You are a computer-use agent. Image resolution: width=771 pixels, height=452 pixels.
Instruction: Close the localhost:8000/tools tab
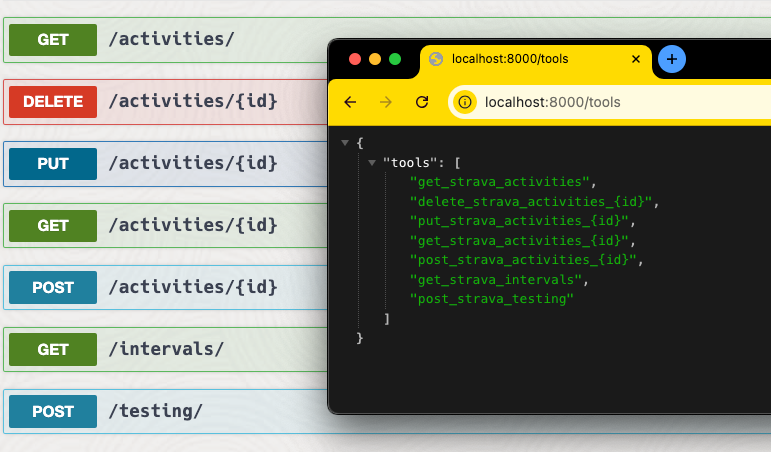point(636,59)
